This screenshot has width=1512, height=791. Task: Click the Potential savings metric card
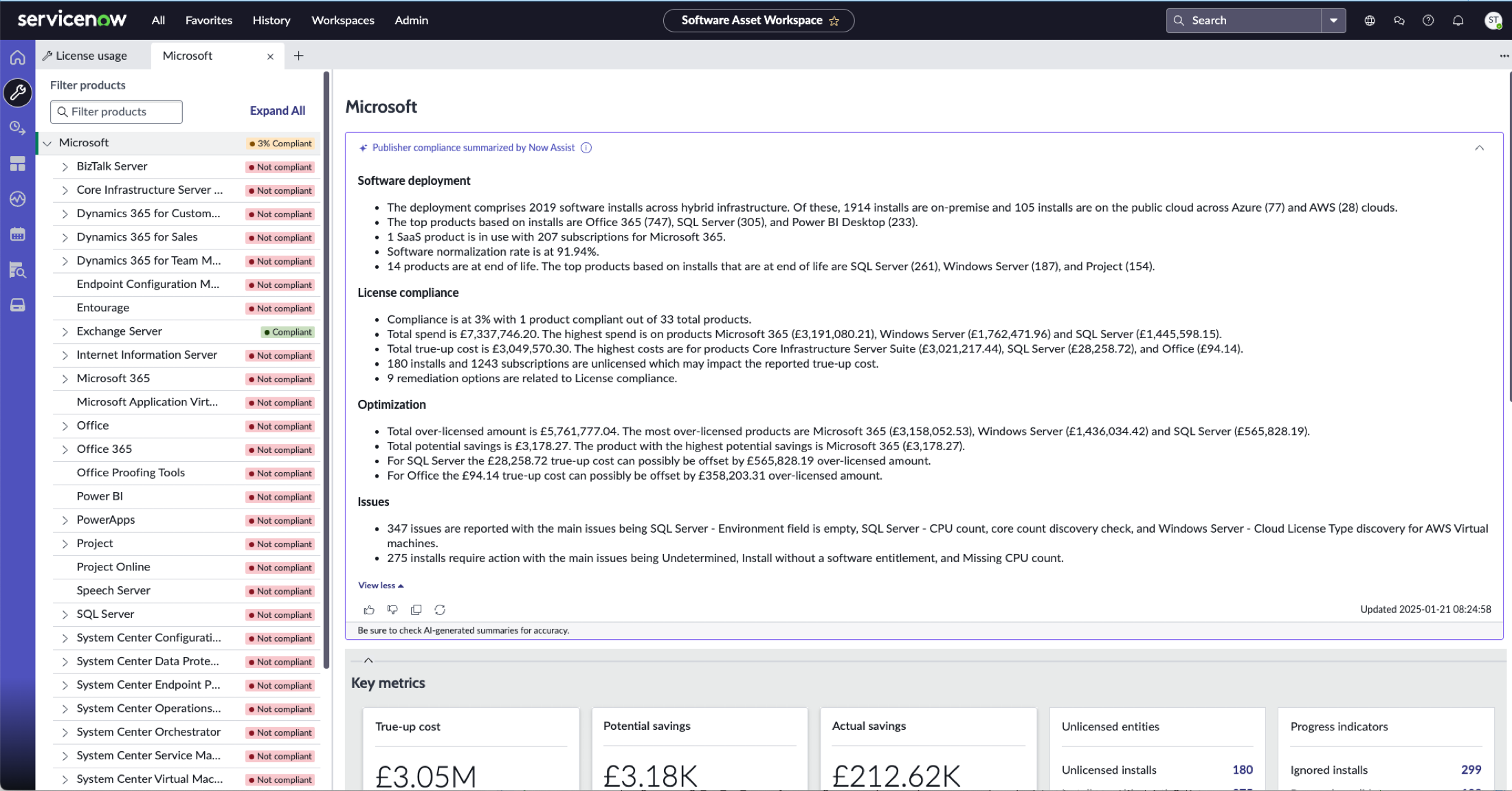point(700,749)
